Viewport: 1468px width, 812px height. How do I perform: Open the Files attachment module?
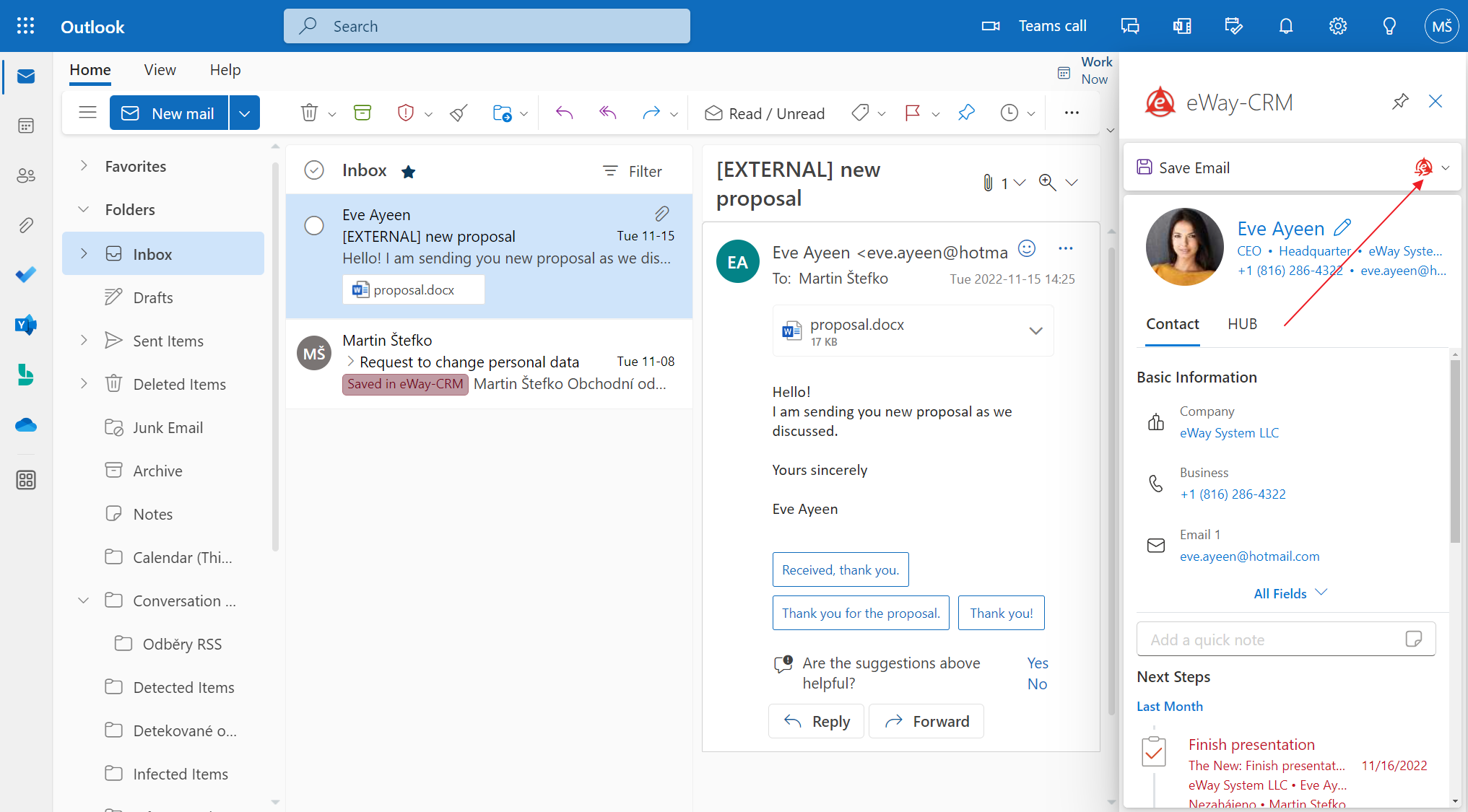click(x=26, y=225)
